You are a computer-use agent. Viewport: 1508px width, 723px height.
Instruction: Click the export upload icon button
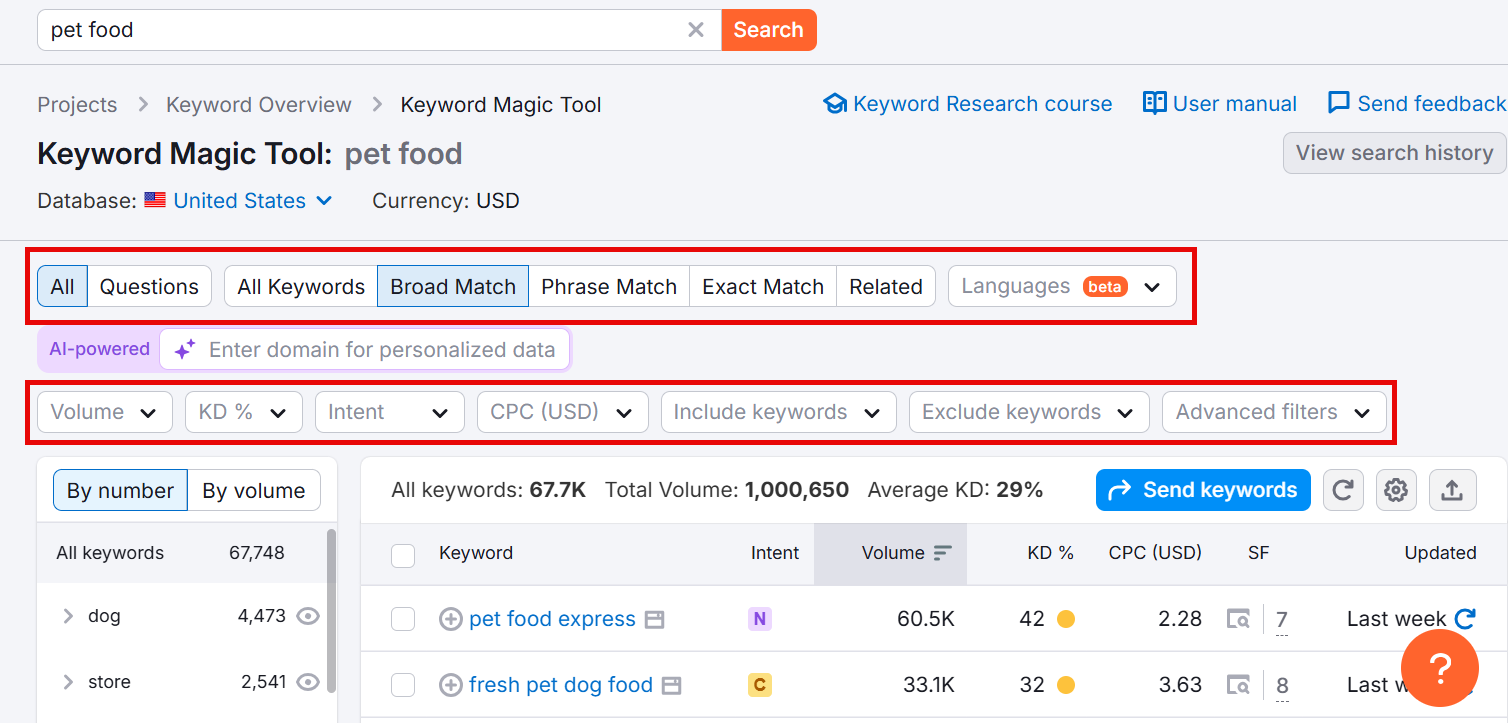1452,490
